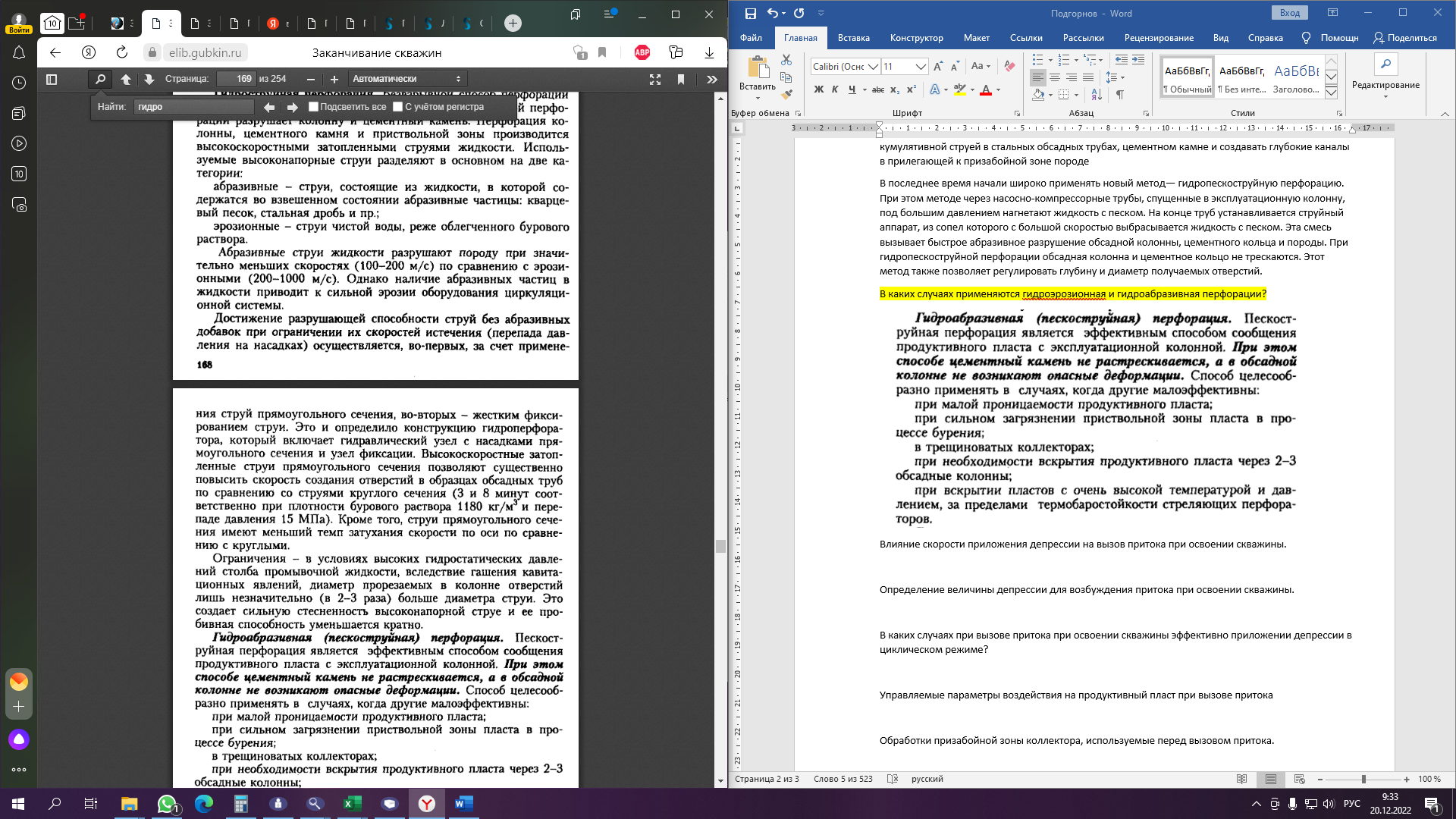The height and width of the screenshot is (819, 1456).
Task: Click the 'Вход' sign-in button in Word
Action: [1290, 13]
